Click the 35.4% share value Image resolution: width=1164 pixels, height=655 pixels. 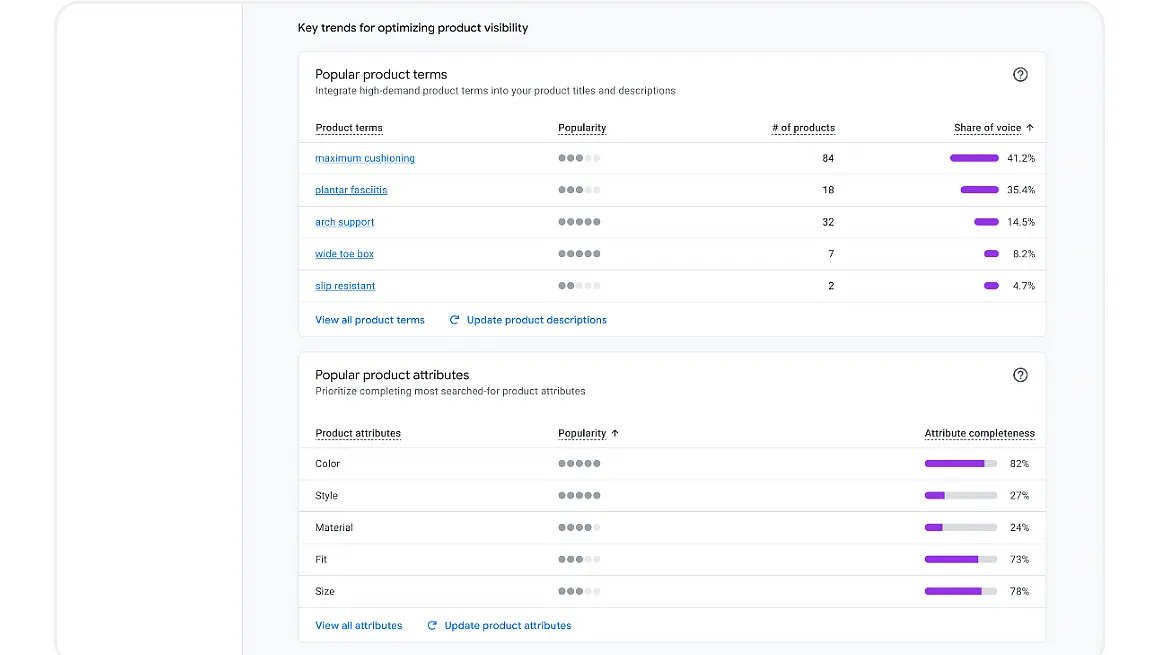(x=1021, y=190)
